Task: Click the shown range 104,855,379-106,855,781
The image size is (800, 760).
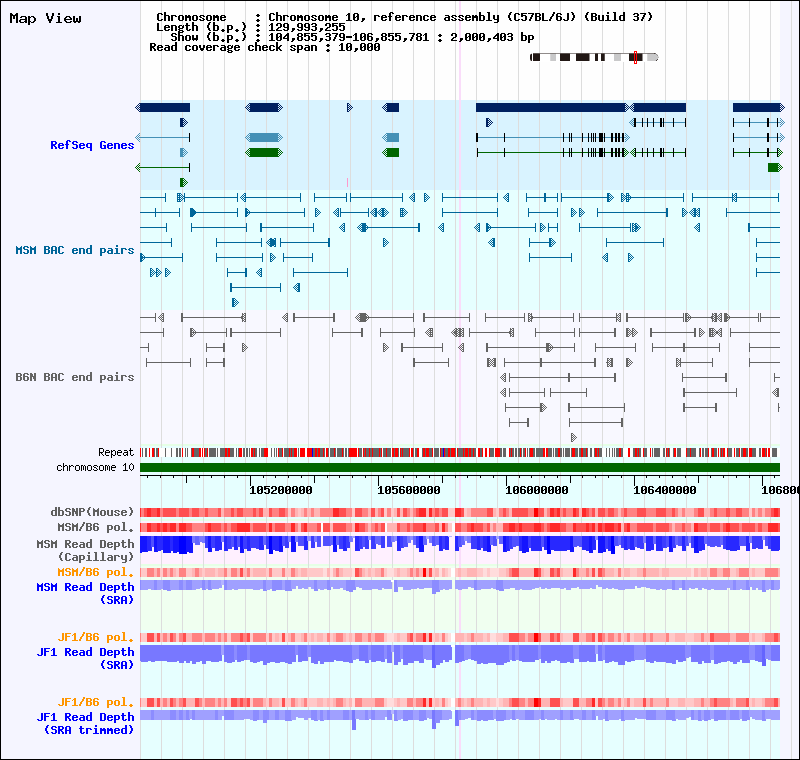Action: click(348, 37)
